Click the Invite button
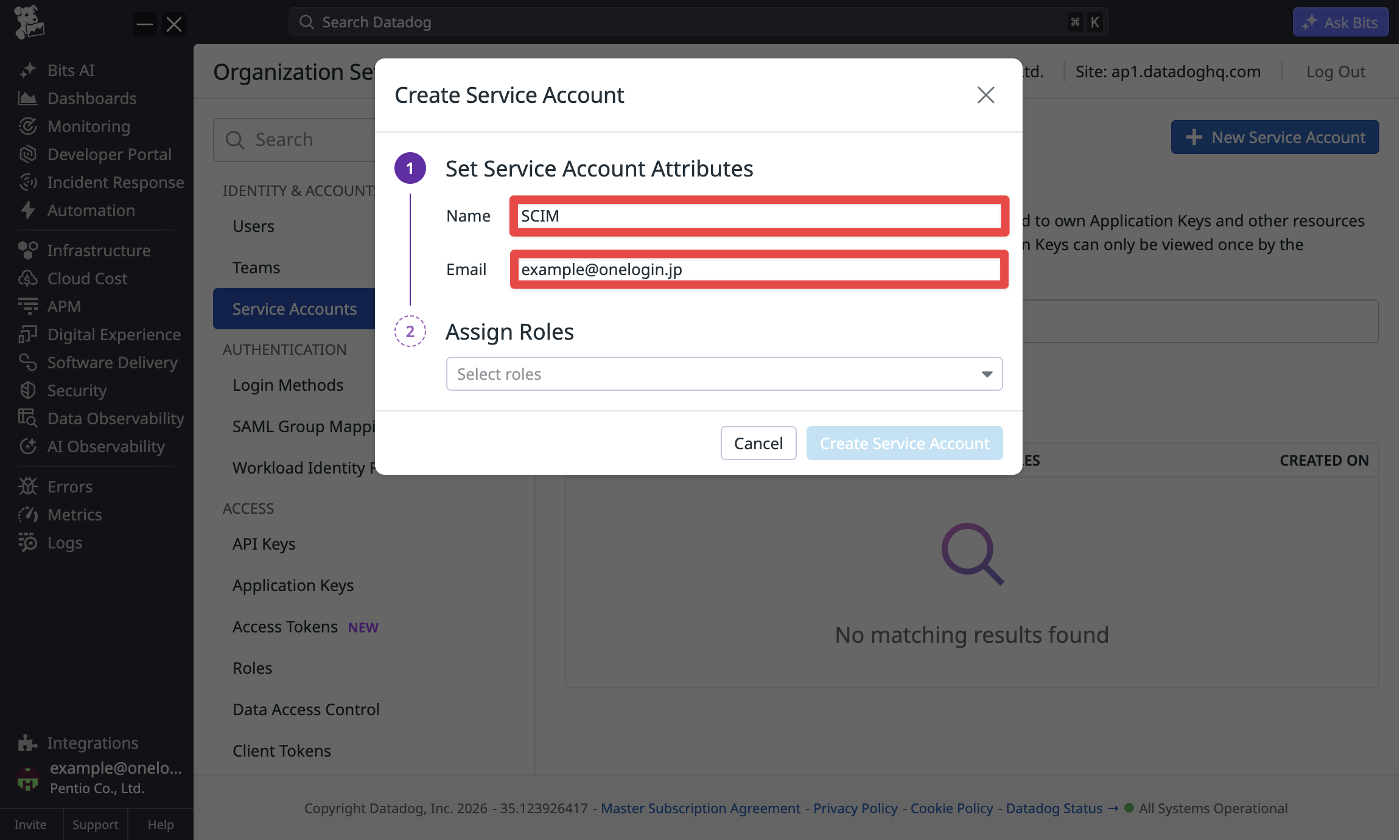Screen dimensions: 1400x840 pos(30,824)
